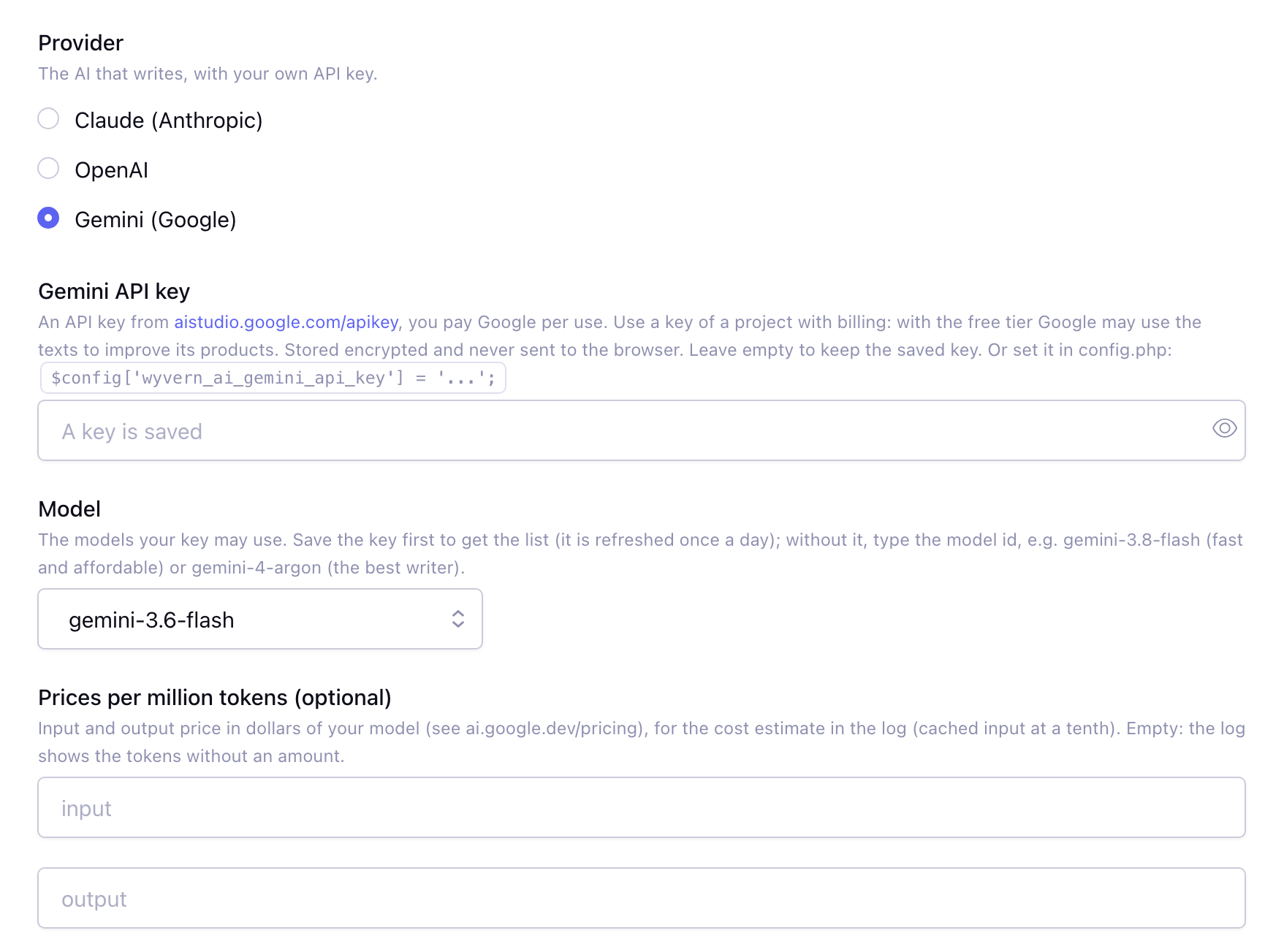Choose the OpenAI provider radio button
This screenshot has width=1284, height=952.
pyautogui.click(x=48, y=169)
